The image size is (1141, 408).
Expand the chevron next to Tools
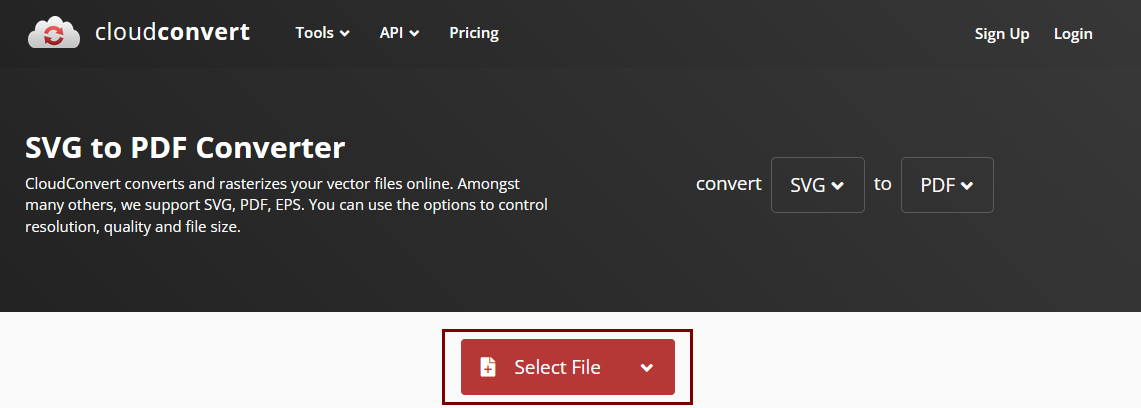(345, 34)
